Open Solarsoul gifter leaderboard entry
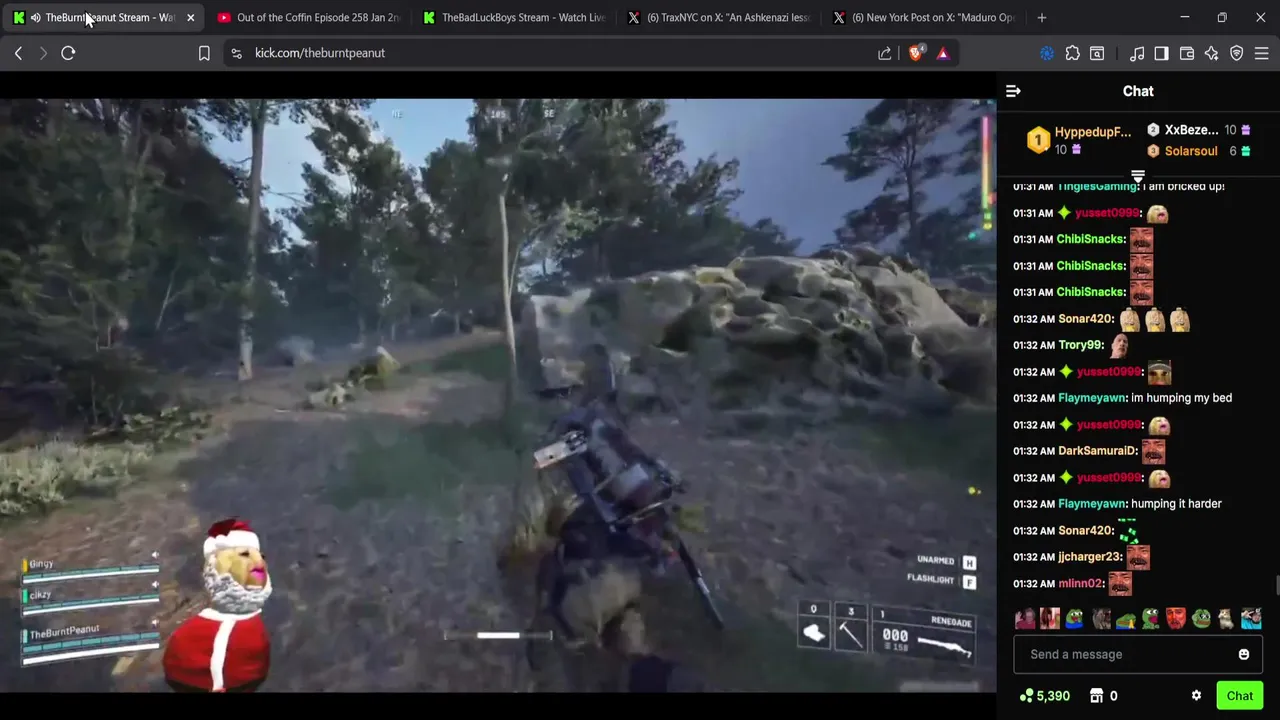 pos(1198,151)
